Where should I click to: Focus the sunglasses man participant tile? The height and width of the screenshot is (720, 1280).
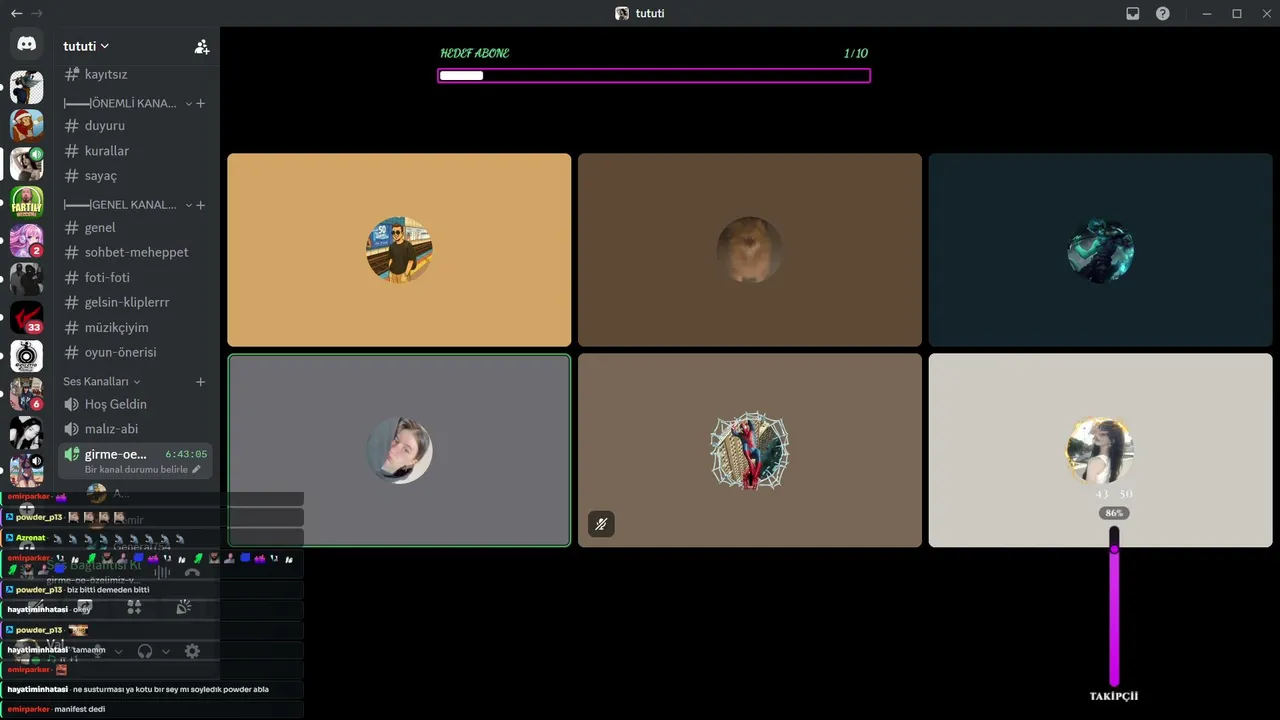tap(399, 250)
